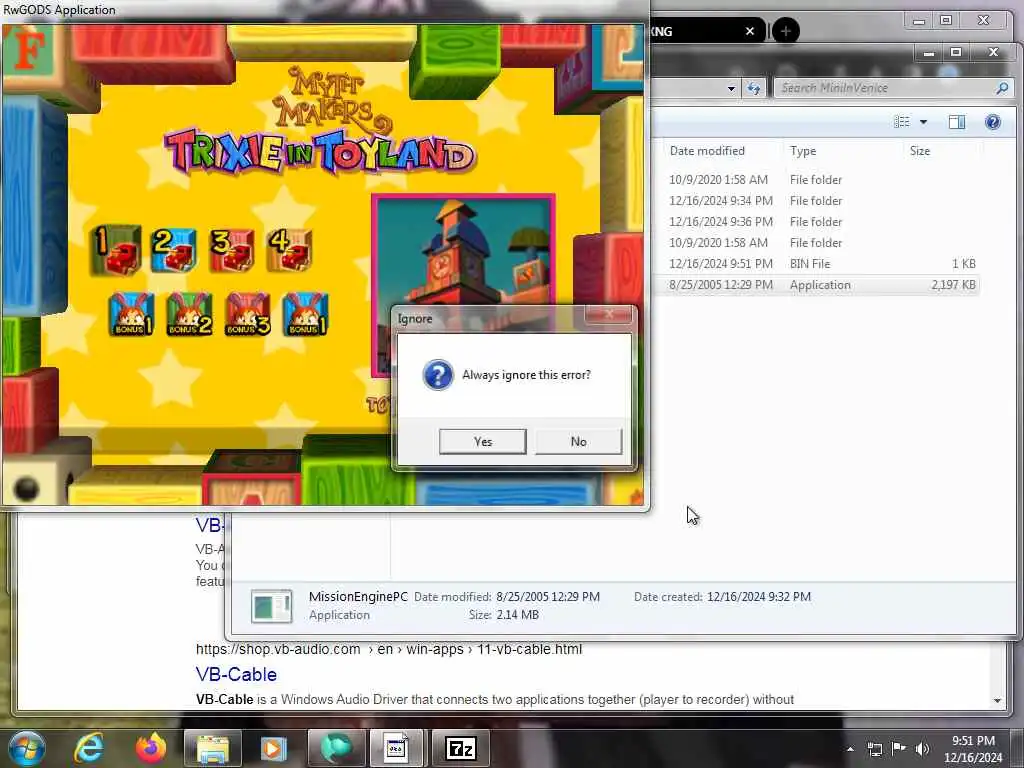The height and width of the screenshot is (768, 1024).
Task: Open the view options dropdown arrow
Action: (x=923, y=122)
